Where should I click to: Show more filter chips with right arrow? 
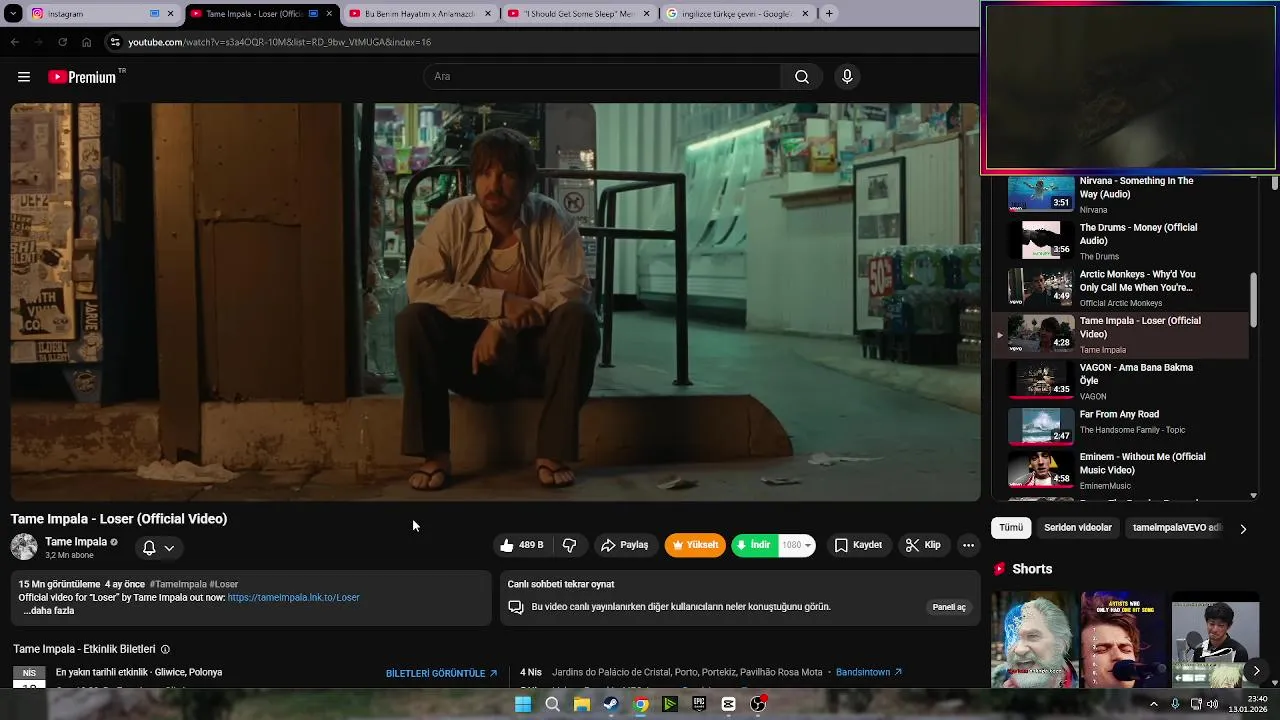(x=1243, y=529)
